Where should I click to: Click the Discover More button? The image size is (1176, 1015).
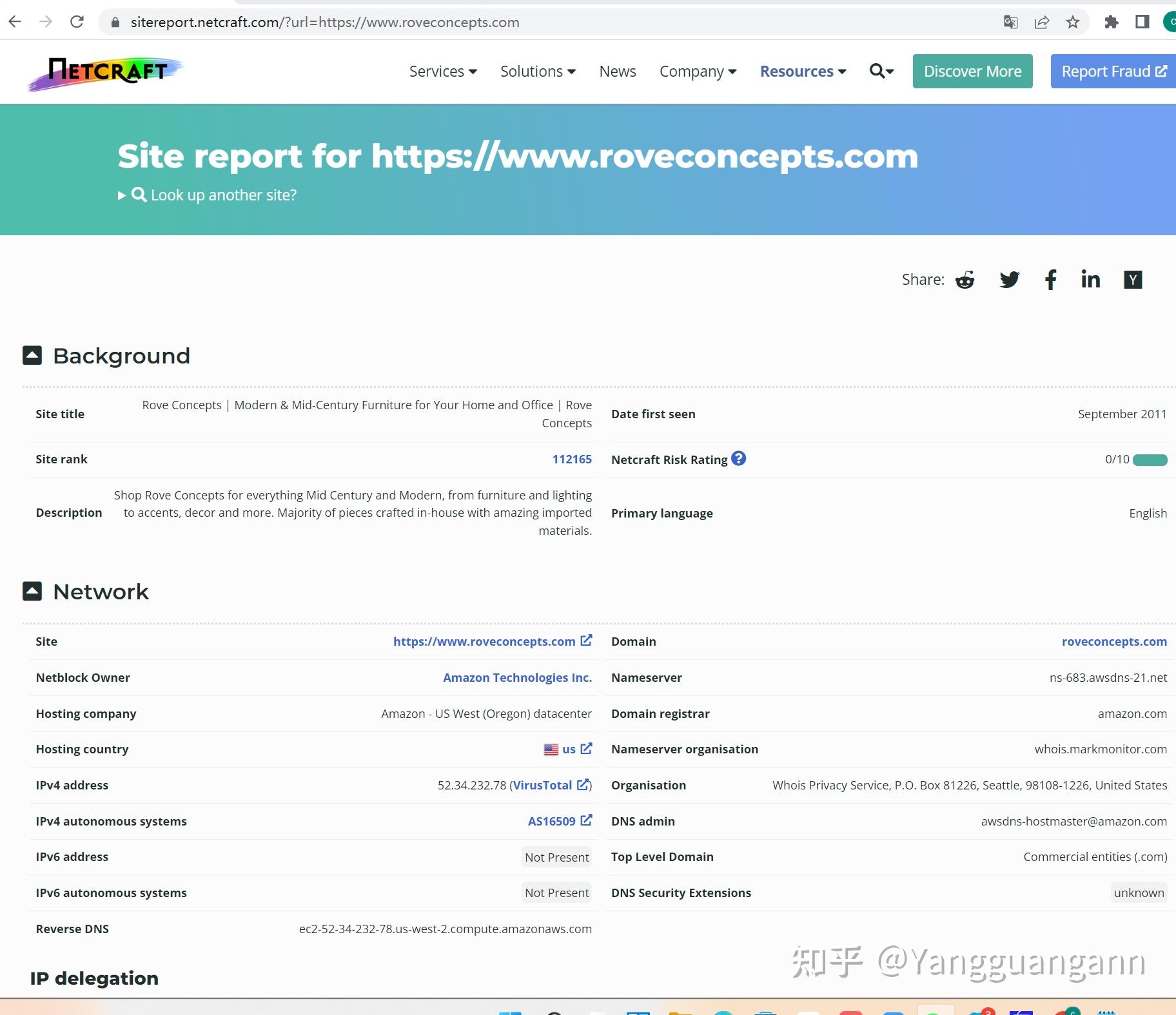tap(972, 72)
